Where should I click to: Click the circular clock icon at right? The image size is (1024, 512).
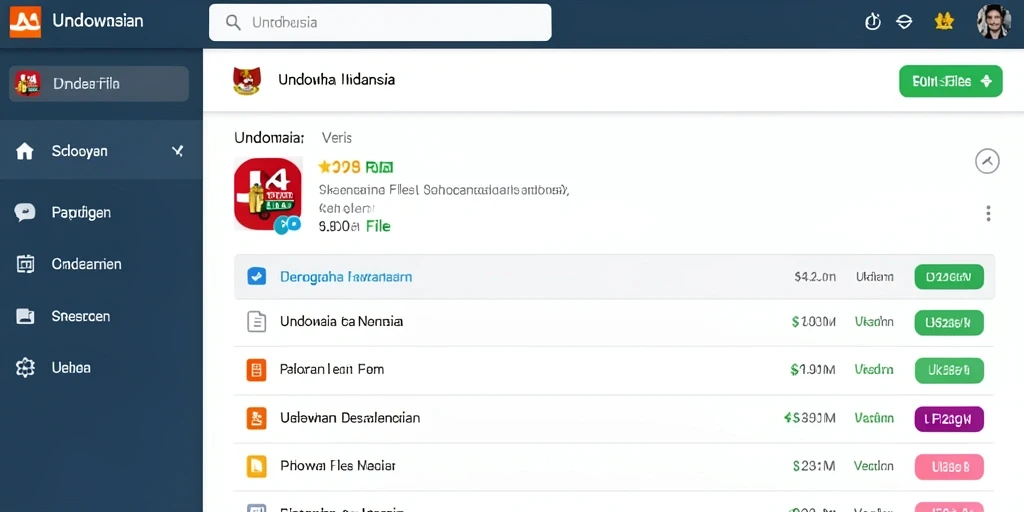[x=987, y=161]
